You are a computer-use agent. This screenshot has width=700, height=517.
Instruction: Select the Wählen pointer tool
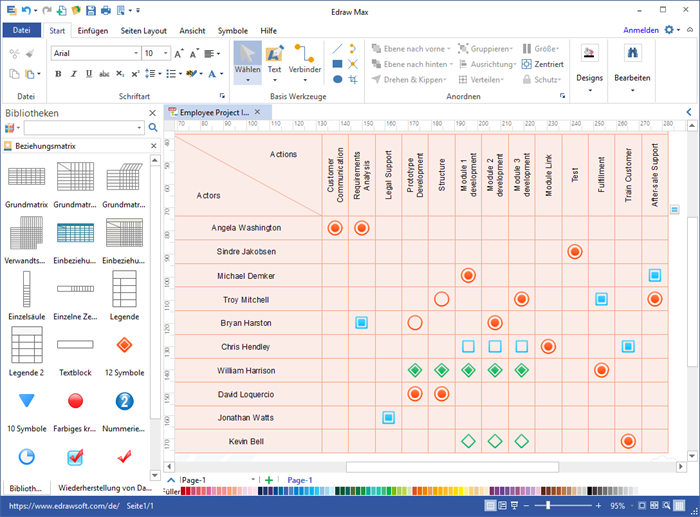click(x=246, y=61)
